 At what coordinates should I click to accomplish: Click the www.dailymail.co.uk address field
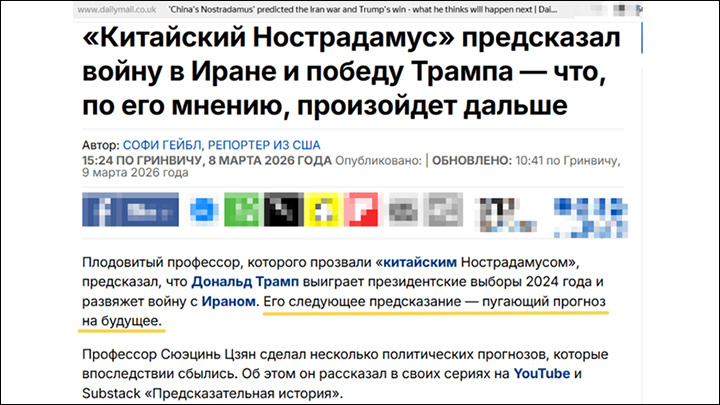point(117,10)
